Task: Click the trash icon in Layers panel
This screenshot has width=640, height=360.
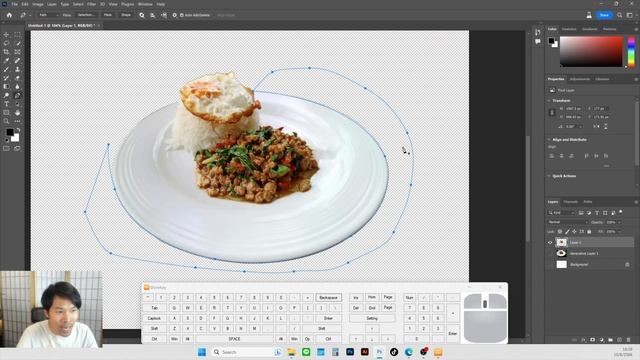Action: coord(628,340)
